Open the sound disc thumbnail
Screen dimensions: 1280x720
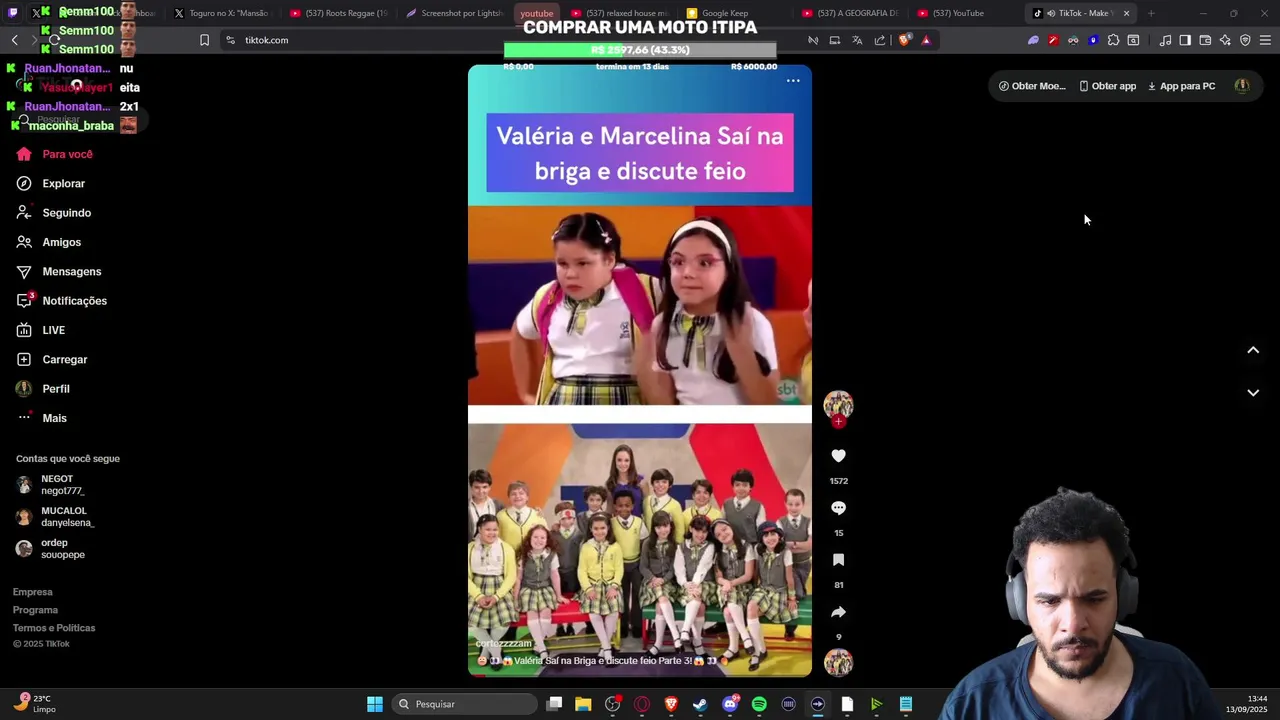(838, 662)
